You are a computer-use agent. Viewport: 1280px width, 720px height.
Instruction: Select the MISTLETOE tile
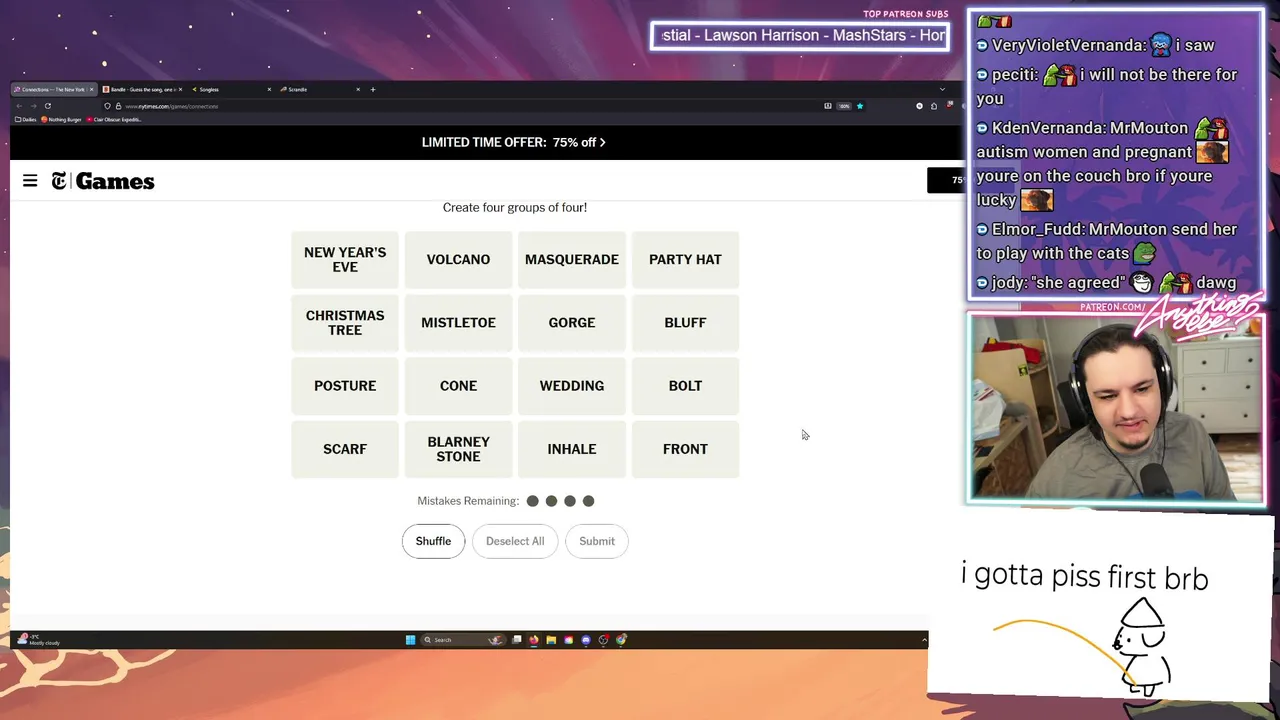pos(458,322)
